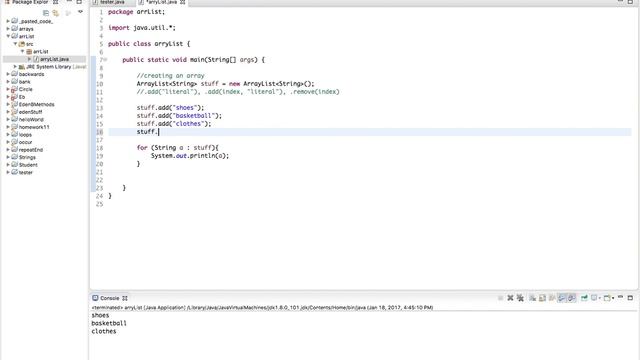Click the terminated arryList launch description
Image resolution: width=640 pixels, height=360 pixels.
tap(262, 307)
